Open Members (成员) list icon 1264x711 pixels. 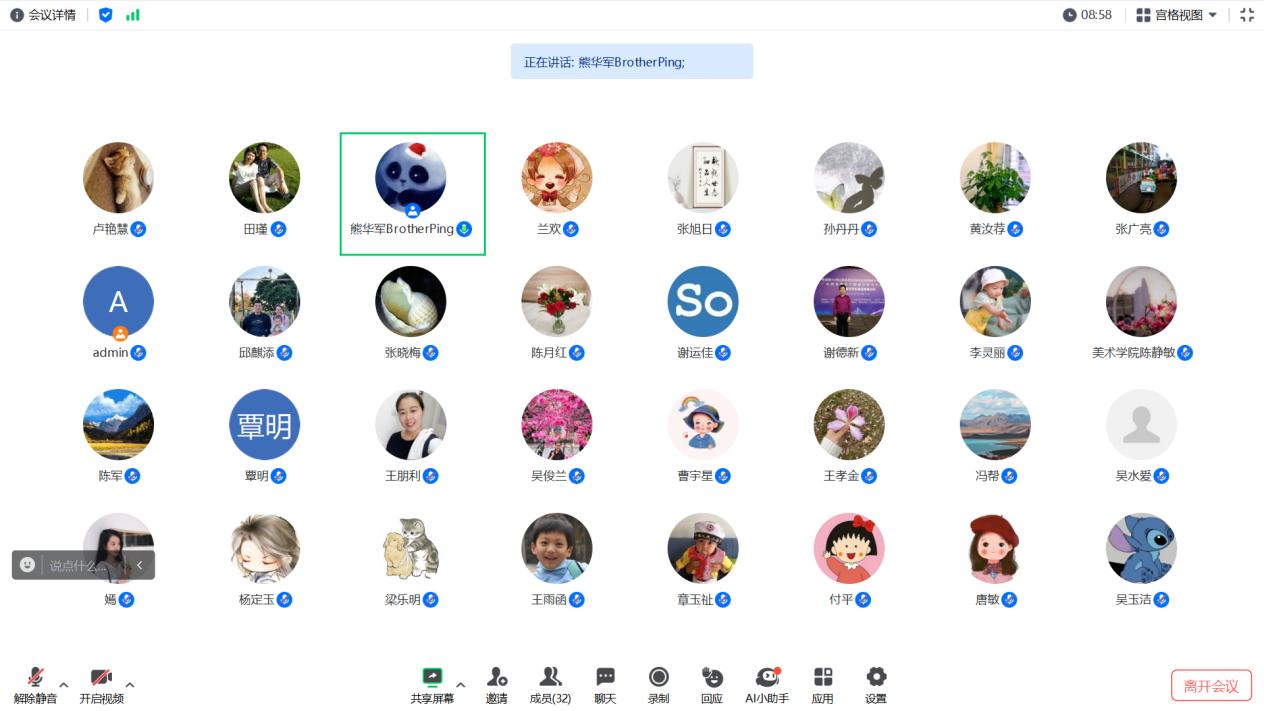[x=550, y=678]
